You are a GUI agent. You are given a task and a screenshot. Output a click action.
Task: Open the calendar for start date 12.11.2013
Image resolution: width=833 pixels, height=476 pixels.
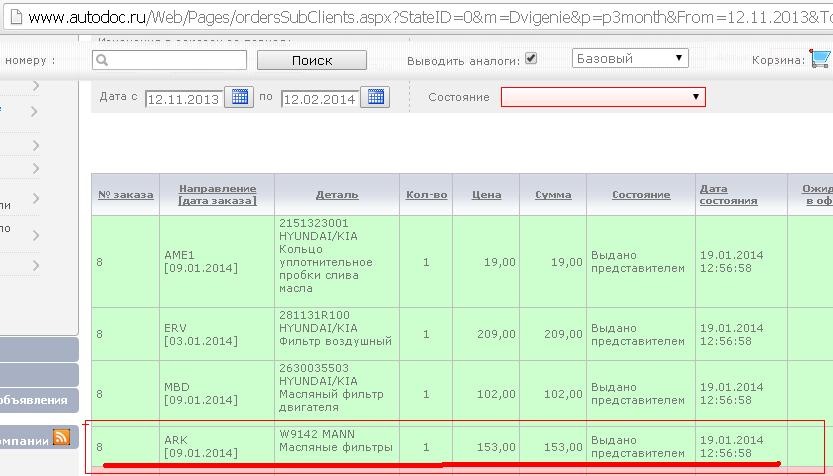click(239, 97)
